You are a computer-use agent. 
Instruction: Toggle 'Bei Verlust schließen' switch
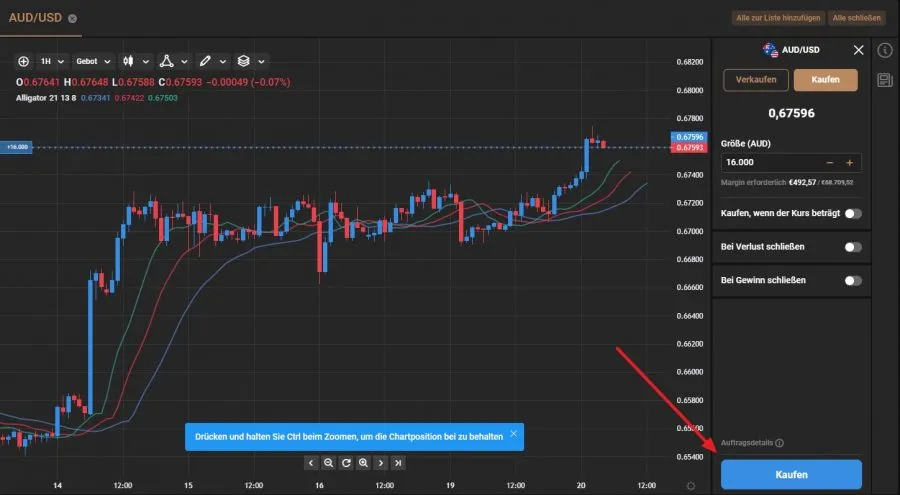tap(852, 247)
